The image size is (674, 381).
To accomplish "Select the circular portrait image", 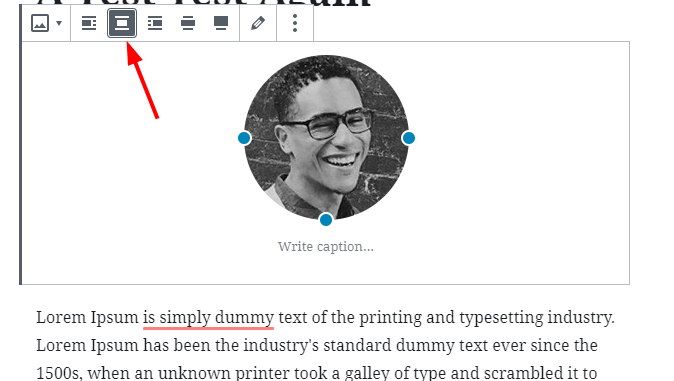I will [x=326, y=138].
